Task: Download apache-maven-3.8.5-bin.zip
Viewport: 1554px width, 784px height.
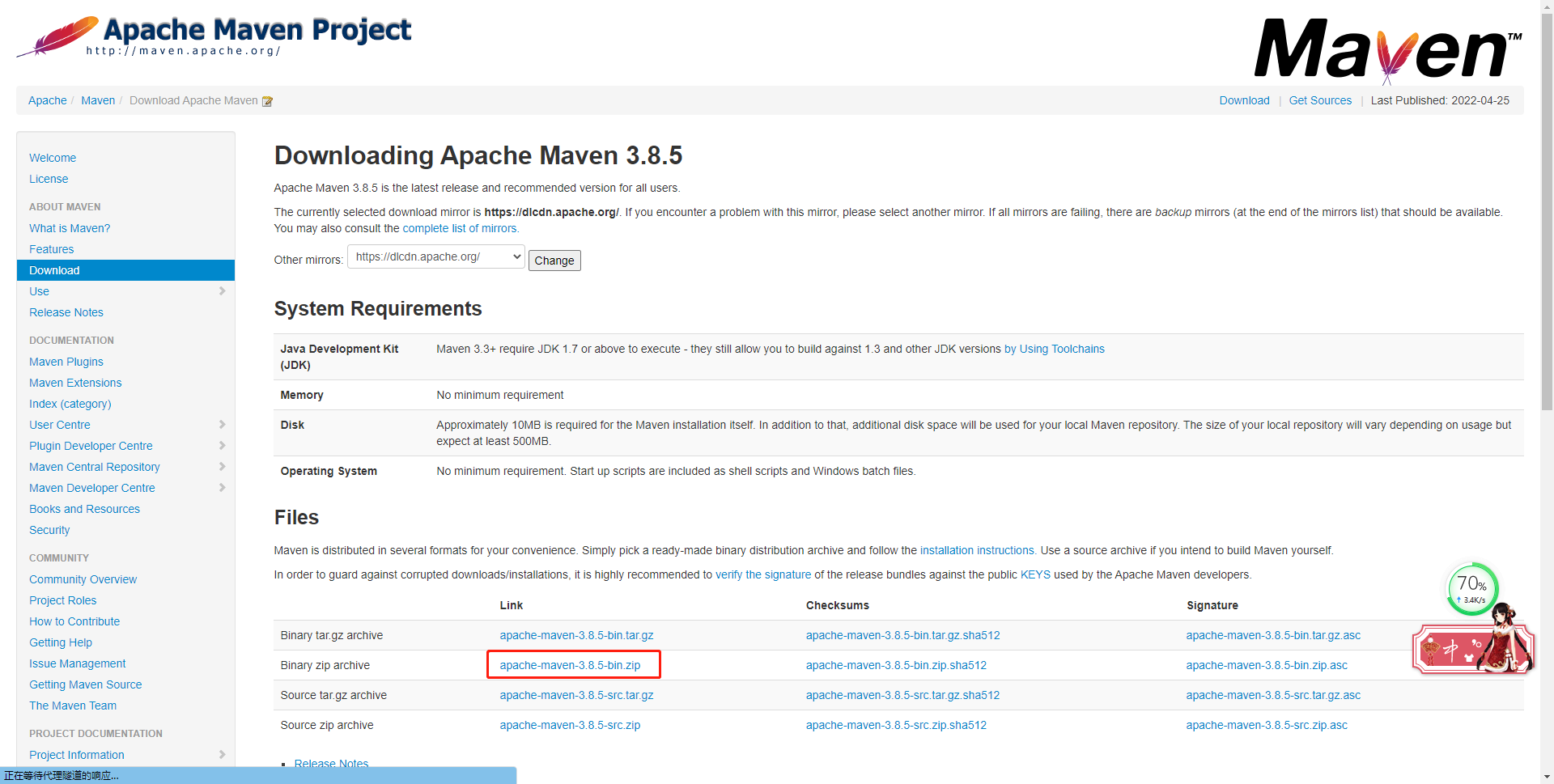Action: point(570,665)
